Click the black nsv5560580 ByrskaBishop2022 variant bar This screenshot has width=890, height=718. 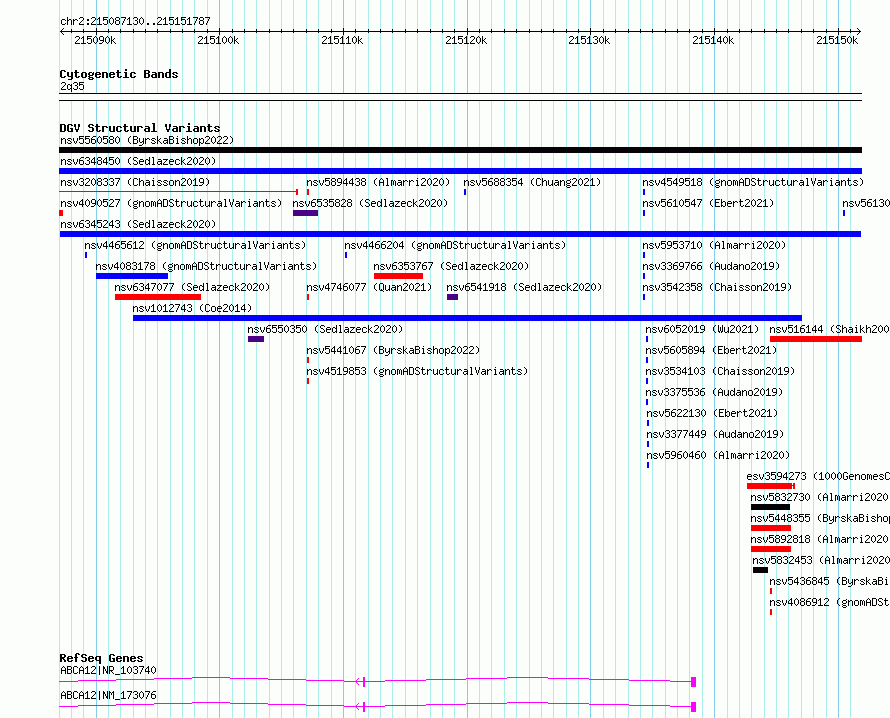point(460,150)
